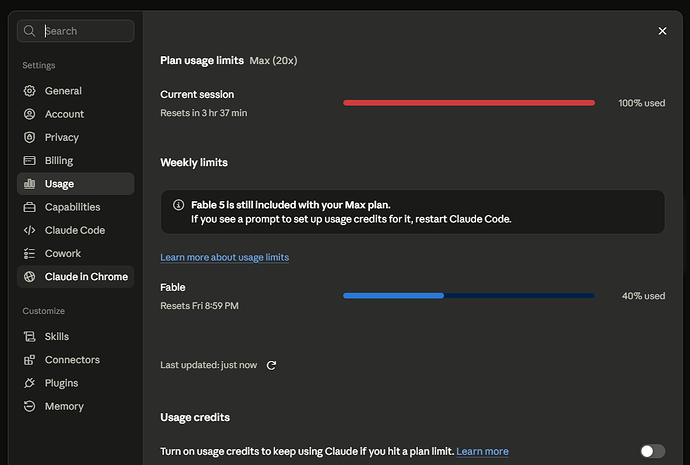Click the 'Max (20x)' plan label

pos(273,61)
